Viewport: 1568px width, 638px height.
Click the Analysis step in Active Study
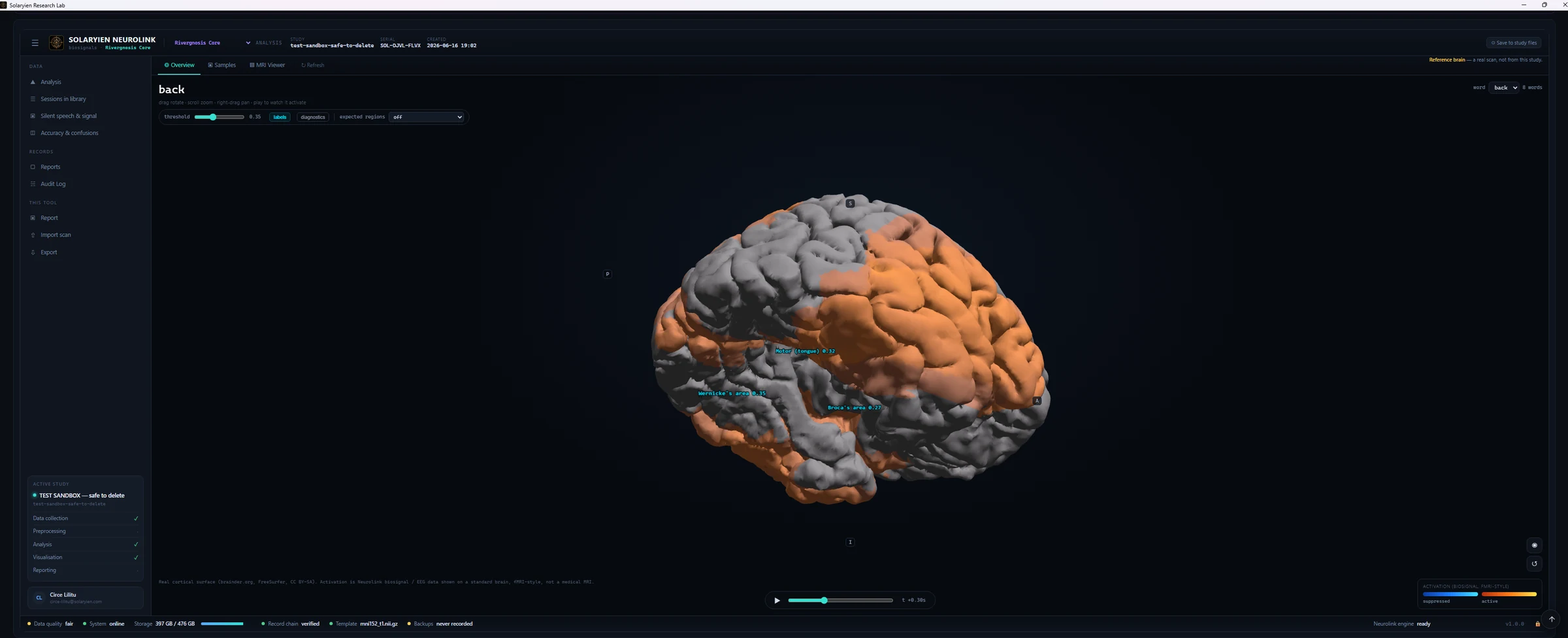[86, 545]
